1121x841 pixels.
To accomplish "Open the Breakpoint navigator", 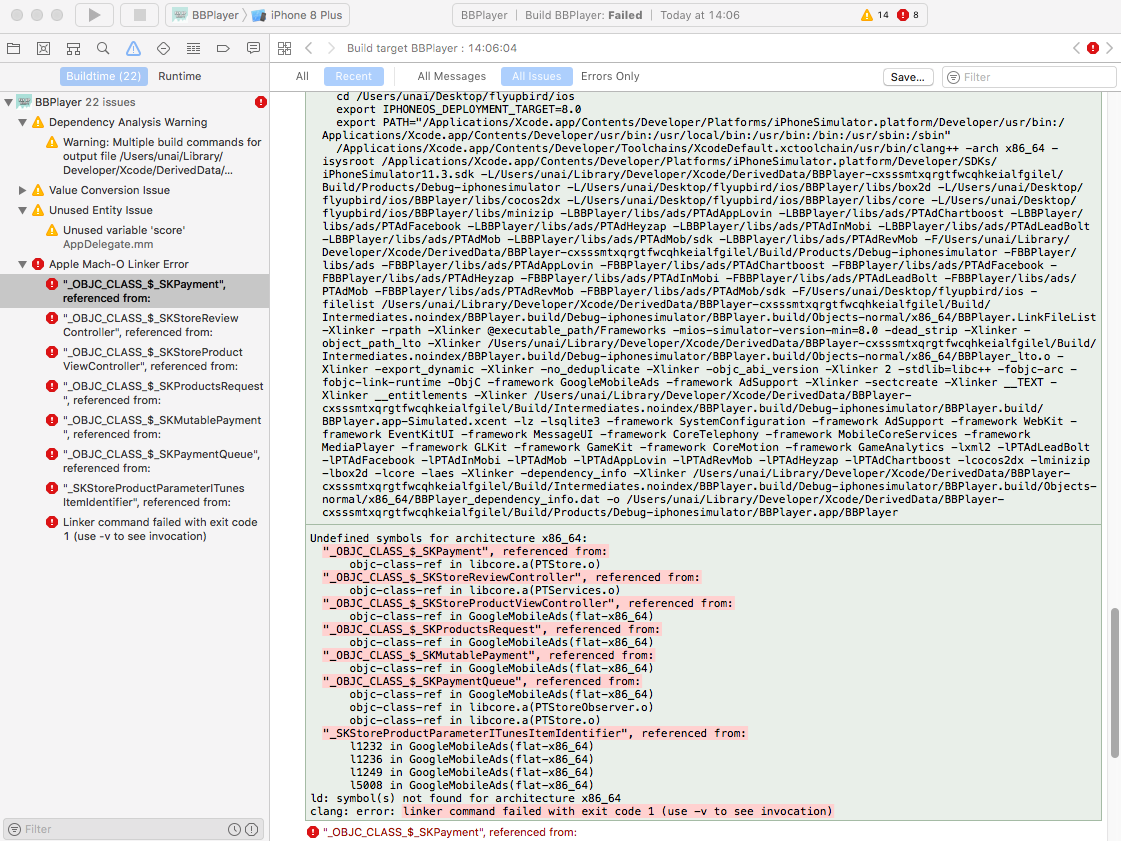I will [x=223, y=49].
